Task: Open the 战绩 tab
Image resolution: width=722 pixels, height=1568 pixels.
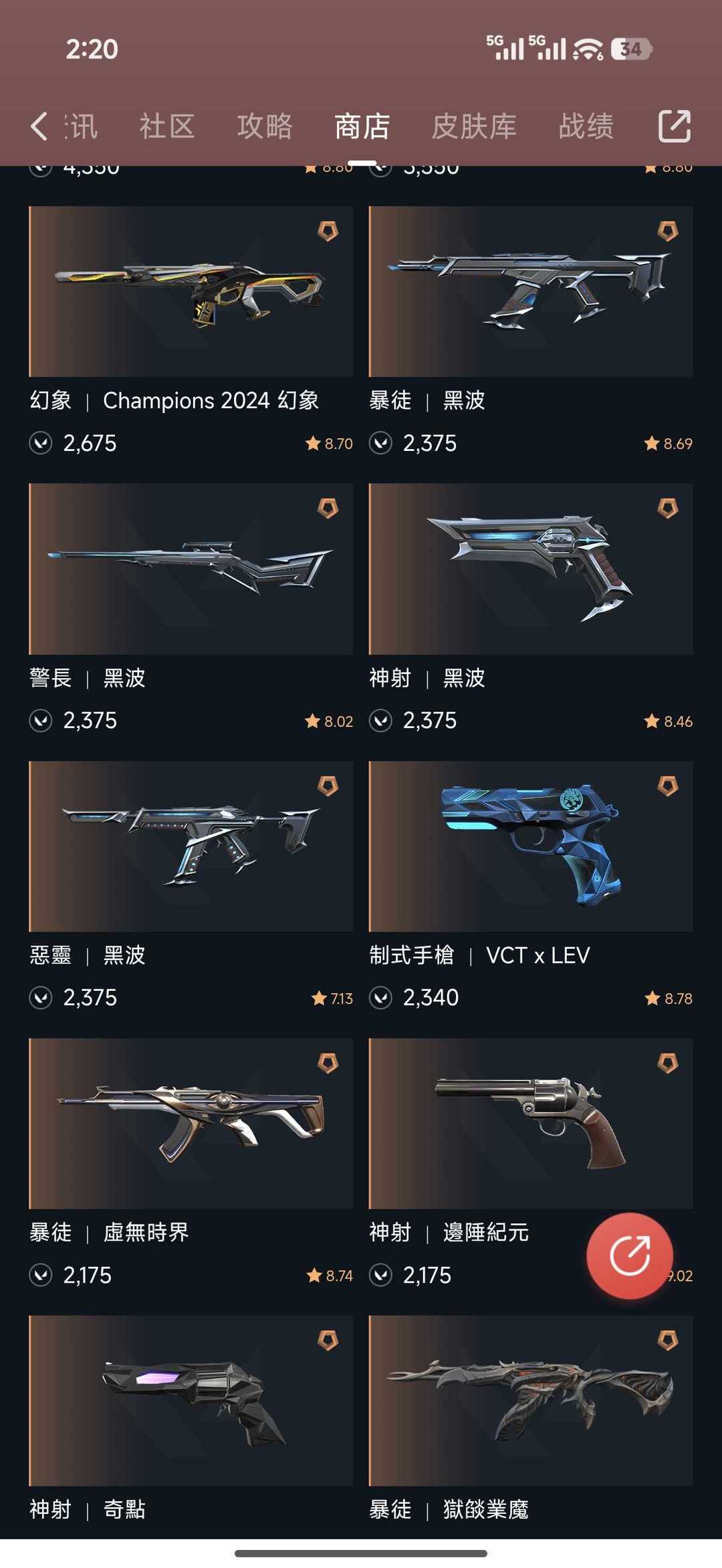Action: click(586, 126)
